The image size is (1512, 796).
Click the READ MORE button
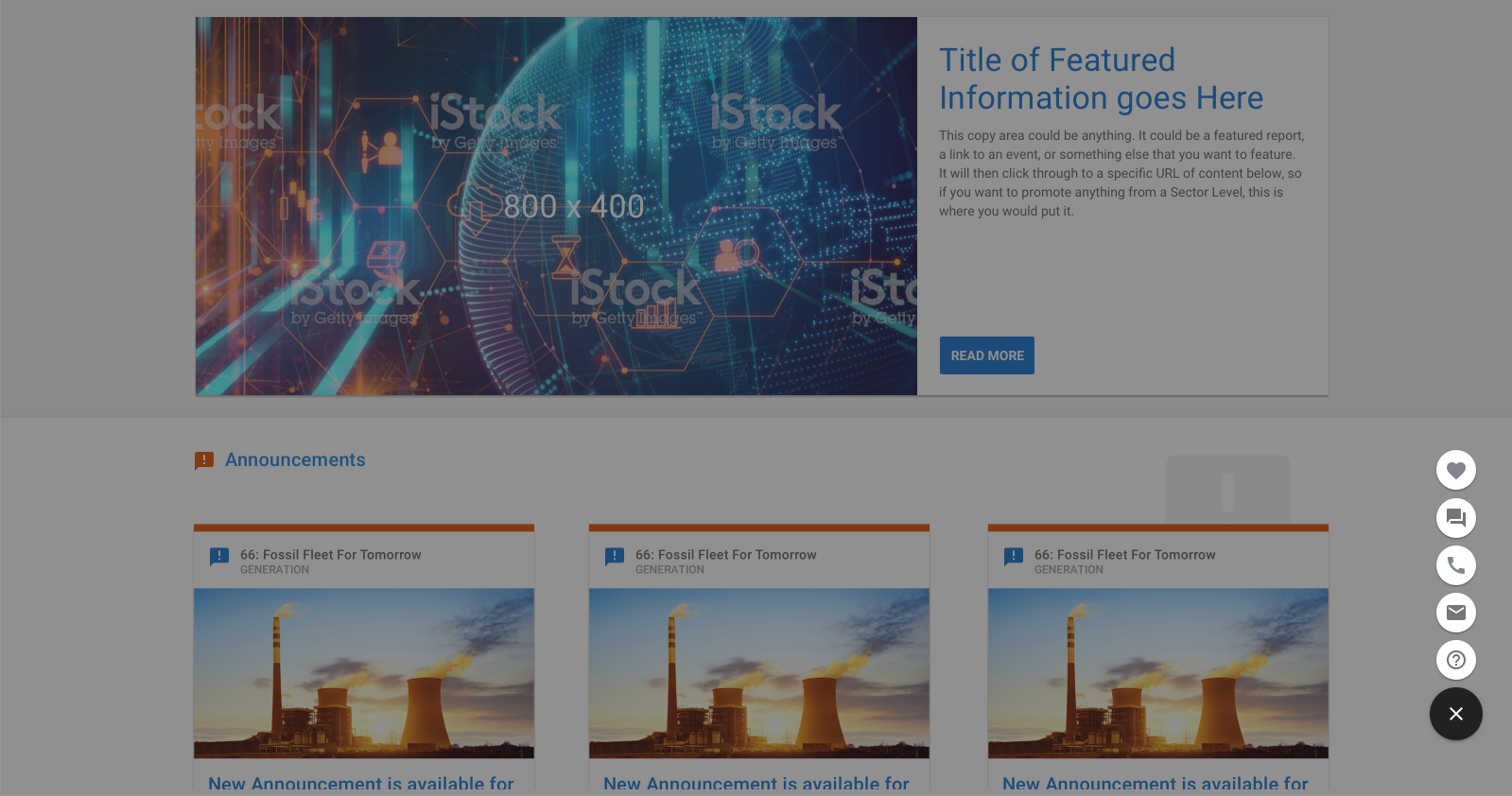[987, 355]
